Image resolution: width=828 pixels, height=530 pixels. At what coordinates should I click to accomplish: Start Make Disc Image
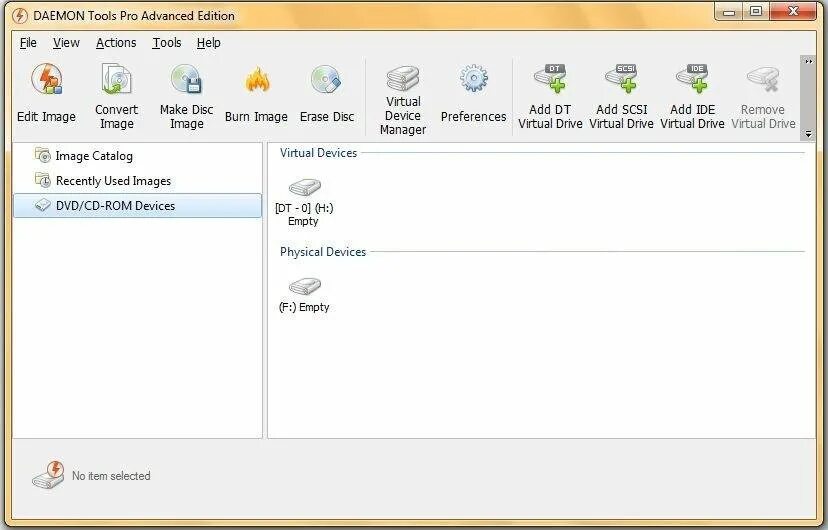[186, 97]
